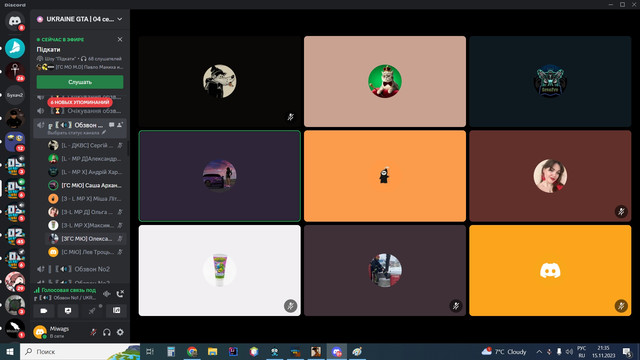Disconnect from the voice call
This screenshot has width=640, height=360.
tap(120, 294)
